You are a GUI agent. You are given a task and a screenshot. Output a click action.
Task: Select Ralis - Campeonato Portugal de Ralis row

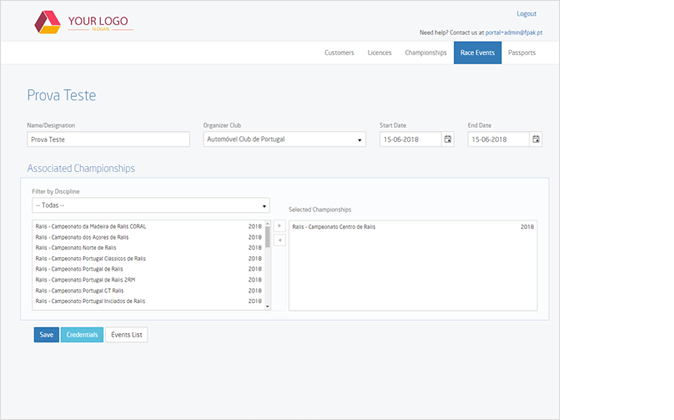(148, 269)
